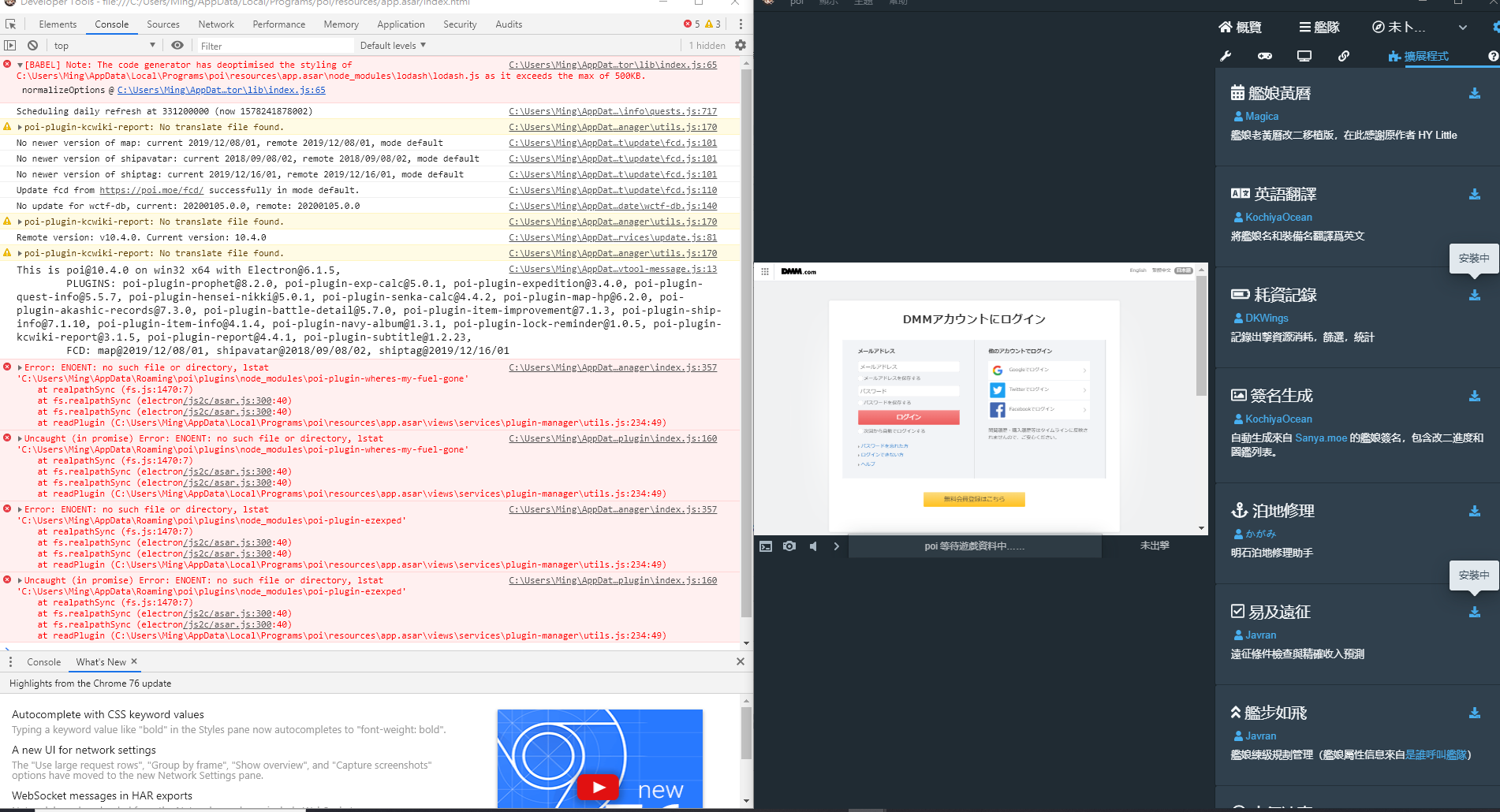The width and height of the screenshot is (1500, 812).
Task: Click the yellow free registration button on DMM
Action: coord(974,499)
